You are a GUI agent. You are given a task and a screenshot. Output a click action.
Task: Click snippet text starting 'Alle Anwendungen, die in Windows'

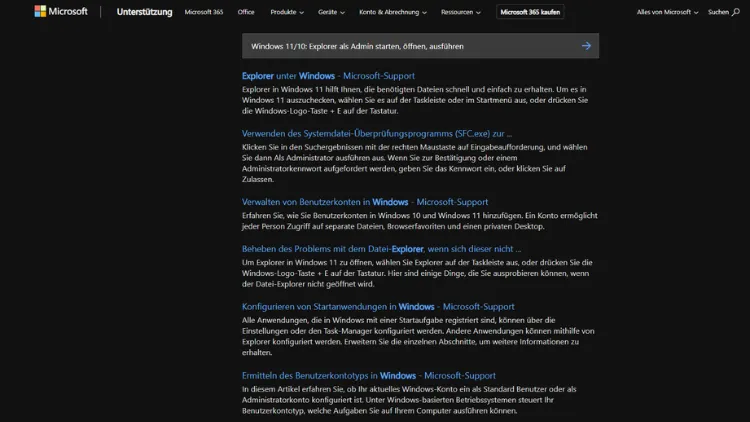(418, 336)
